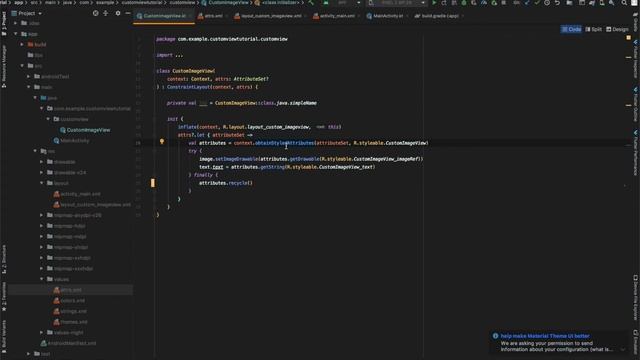The image size is (640, 360).
Task: Click Collapse All icon in Project panel
Action: click(x=106, y=13)
